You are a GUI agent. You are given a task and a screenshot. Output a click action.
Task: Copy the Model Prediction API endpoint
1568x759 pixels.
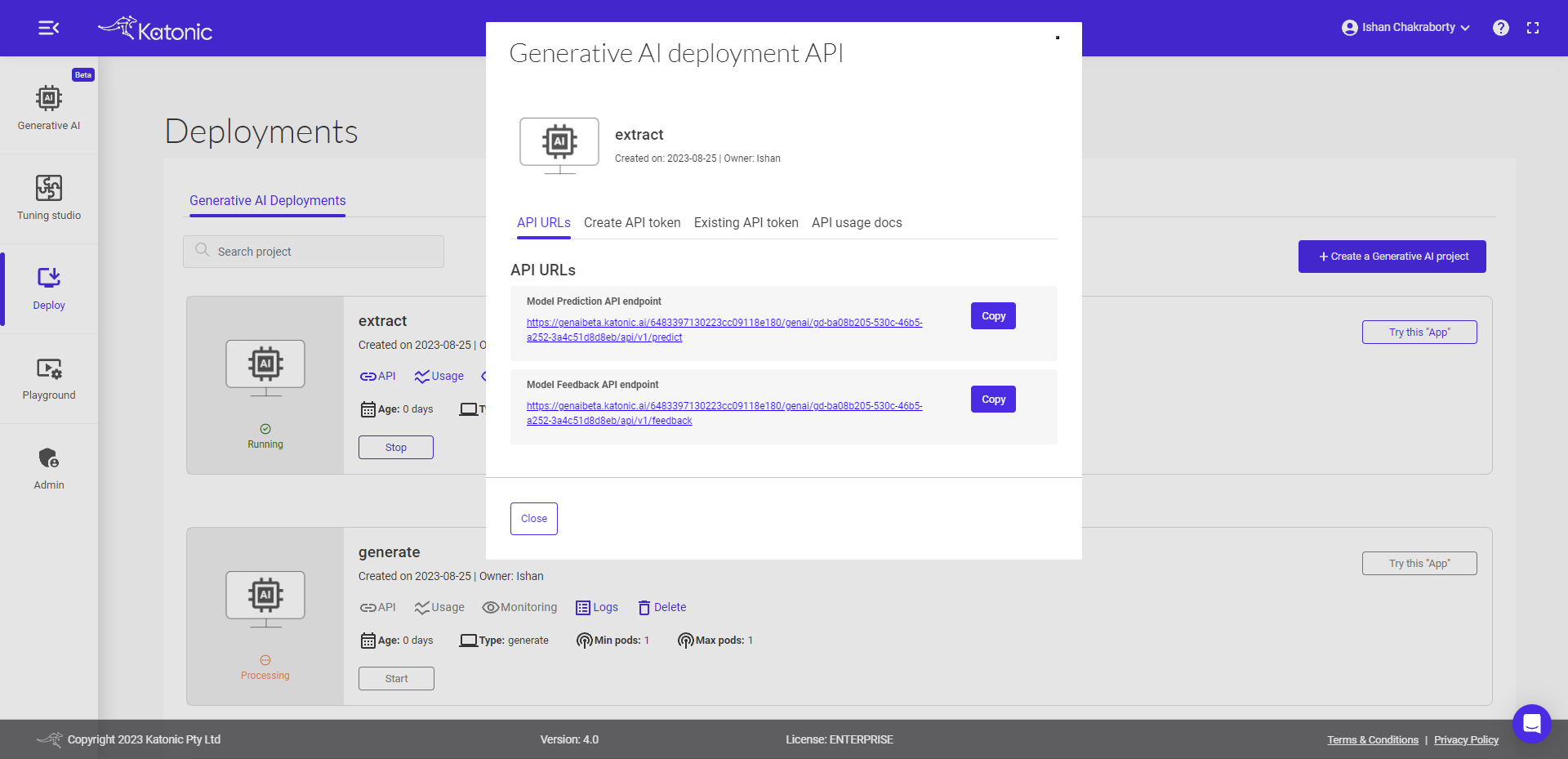(993, 316)
